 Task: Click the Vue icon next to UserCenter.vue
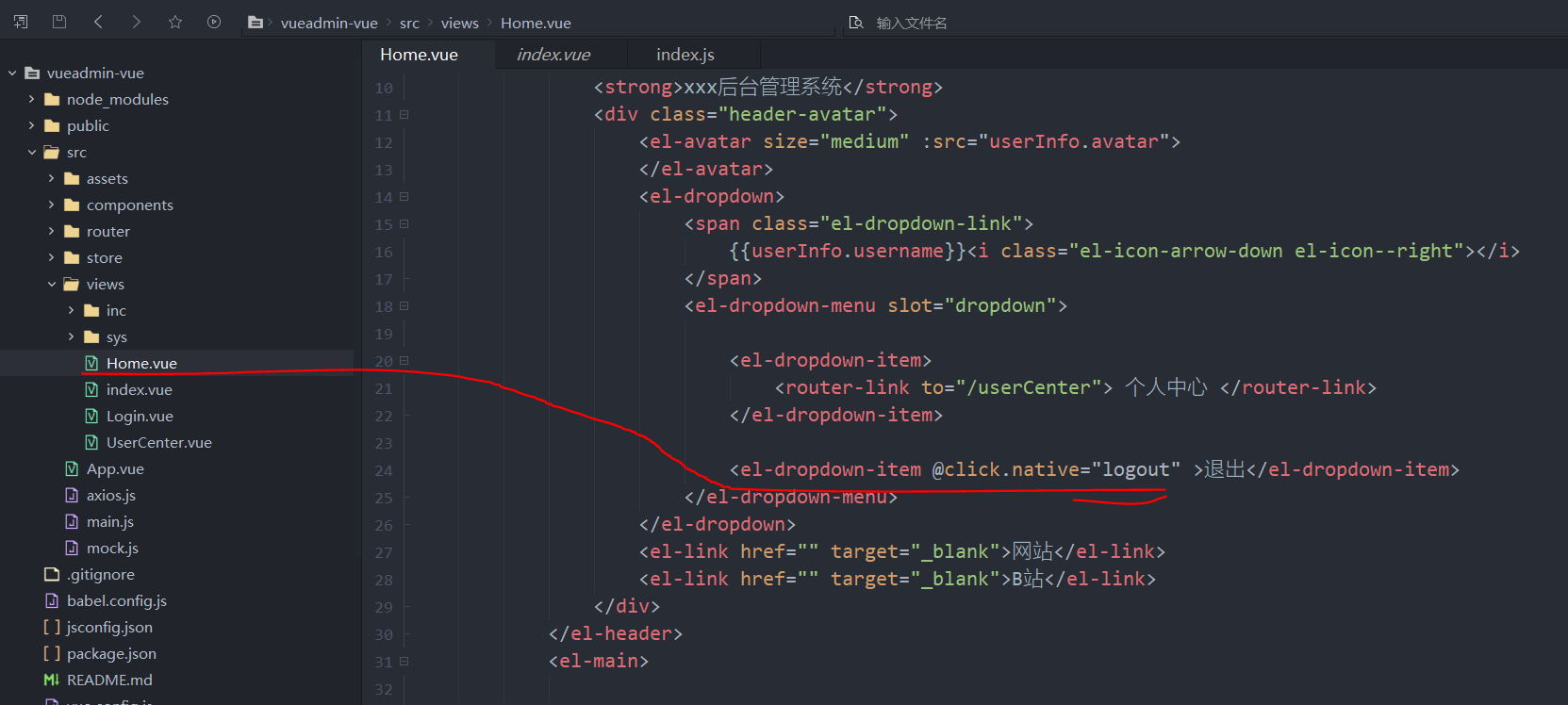click(91, 442)
